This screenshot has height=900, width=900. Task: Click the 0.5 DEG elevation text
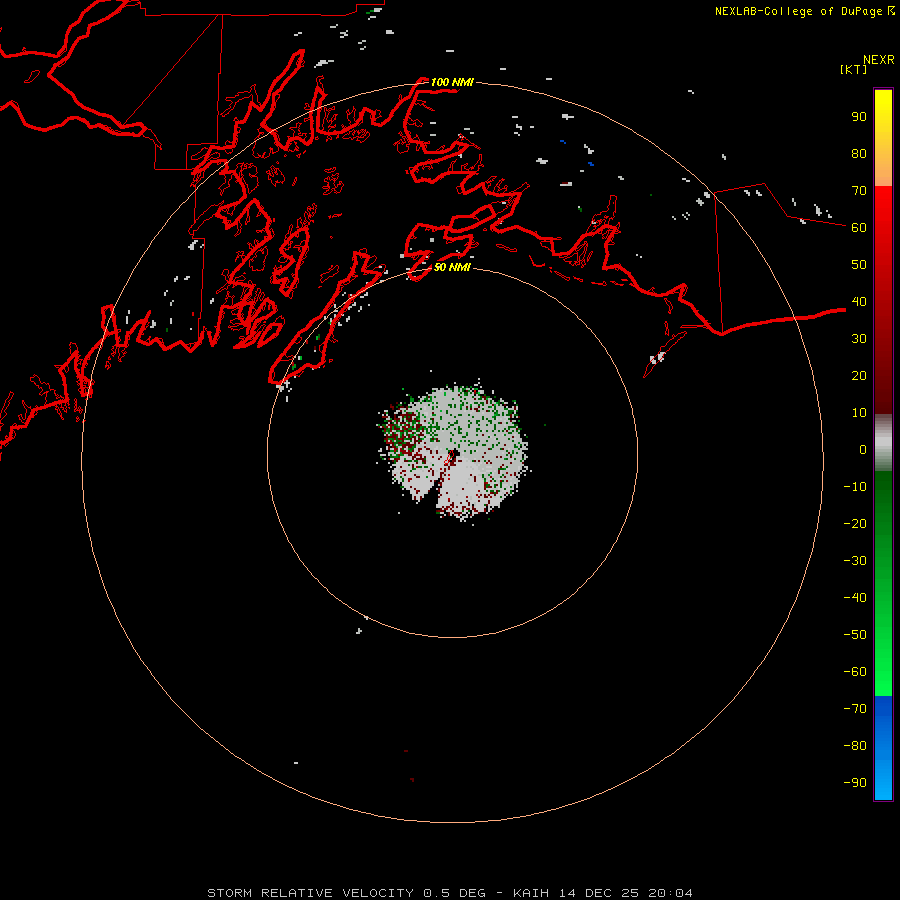coord(454,893)
